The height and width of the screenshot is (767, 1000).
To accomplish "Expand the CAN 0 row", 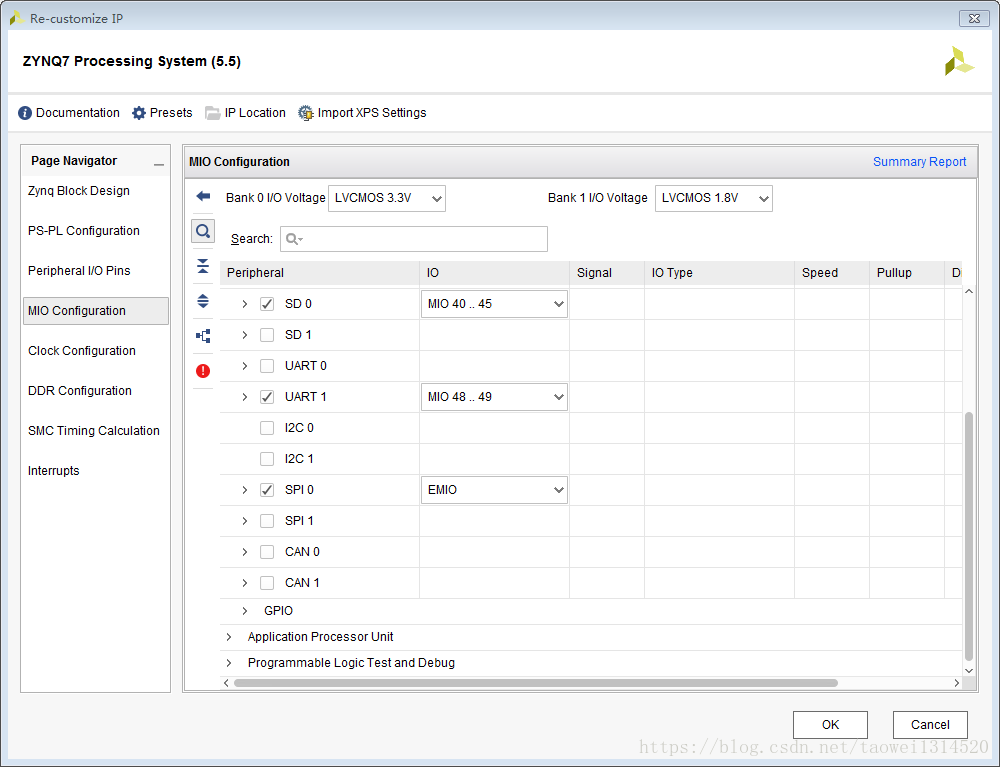I will [244, 552].
